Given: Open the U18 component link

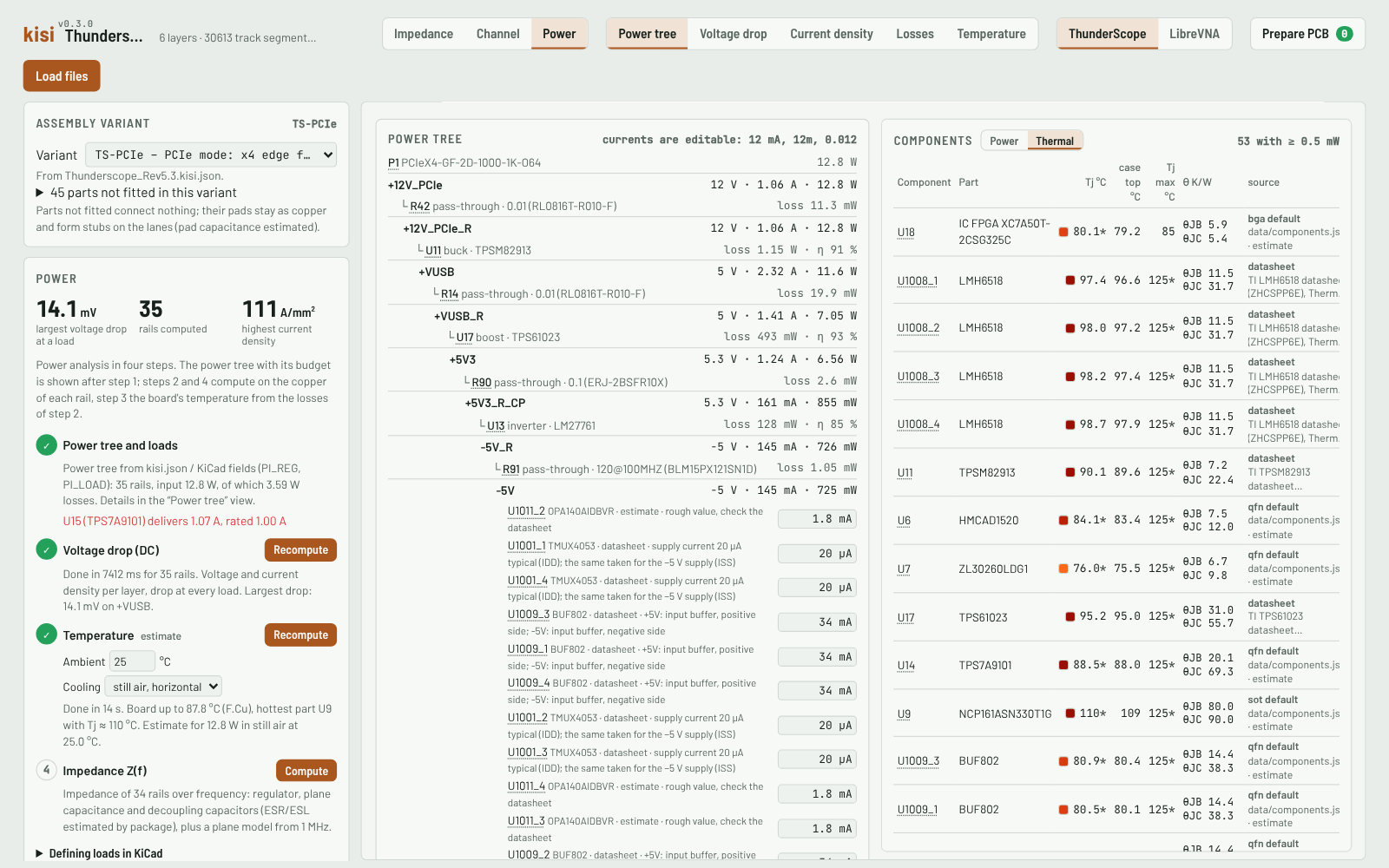Looking at the screenshot, I should 905,232.
